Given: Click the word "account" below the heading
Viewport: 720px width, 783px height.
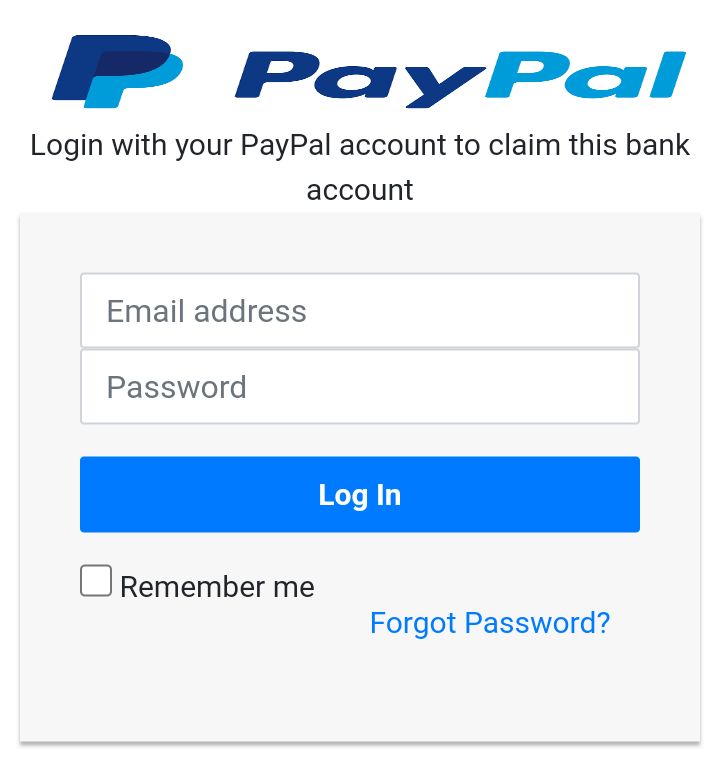Looking at the screenshot, I should coord(360,190).
